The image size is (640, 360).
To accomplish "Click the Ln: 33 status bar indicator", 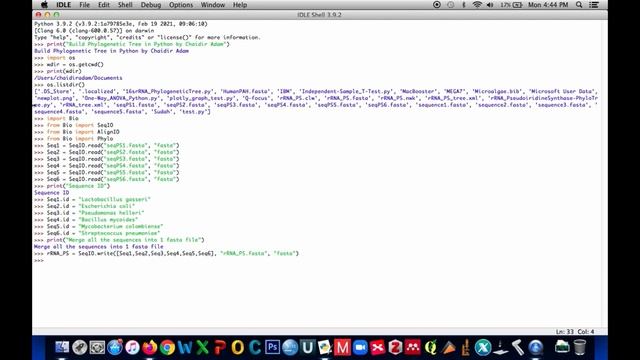I will tap(564, 331).
